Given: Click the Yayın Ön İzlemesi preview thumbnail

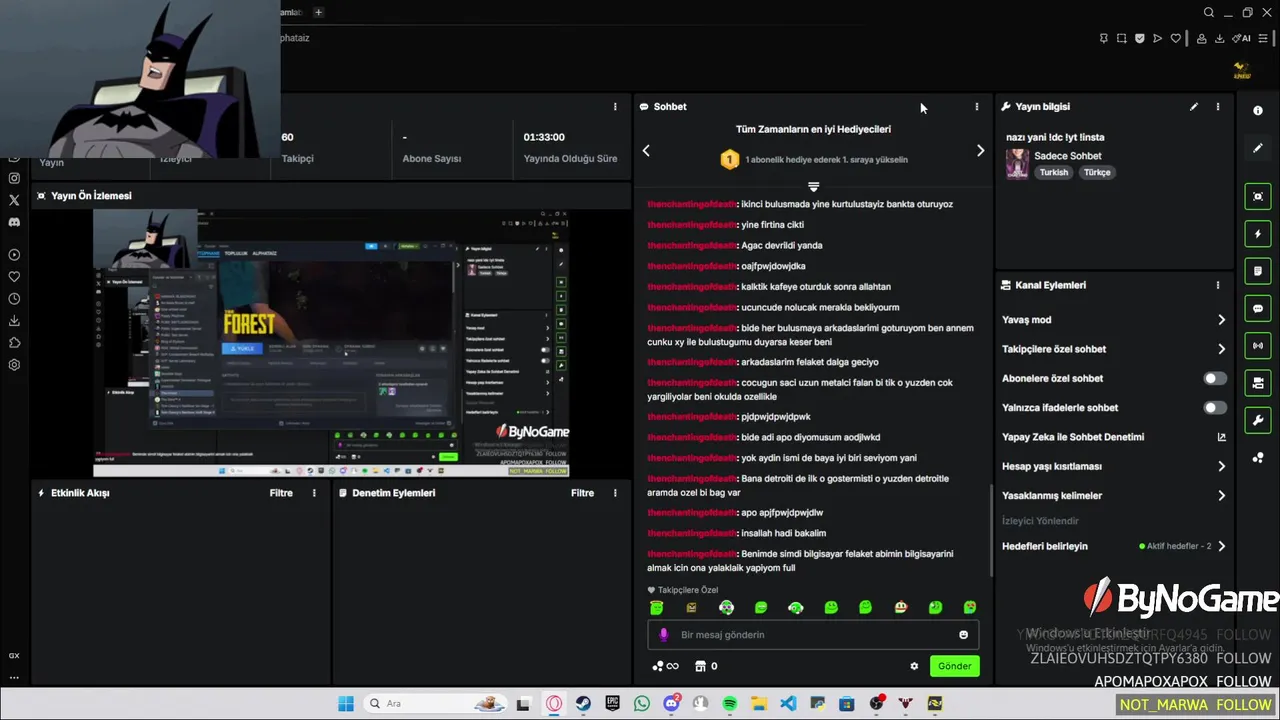Looking at the screenshot, I should [x=331, y=343].
